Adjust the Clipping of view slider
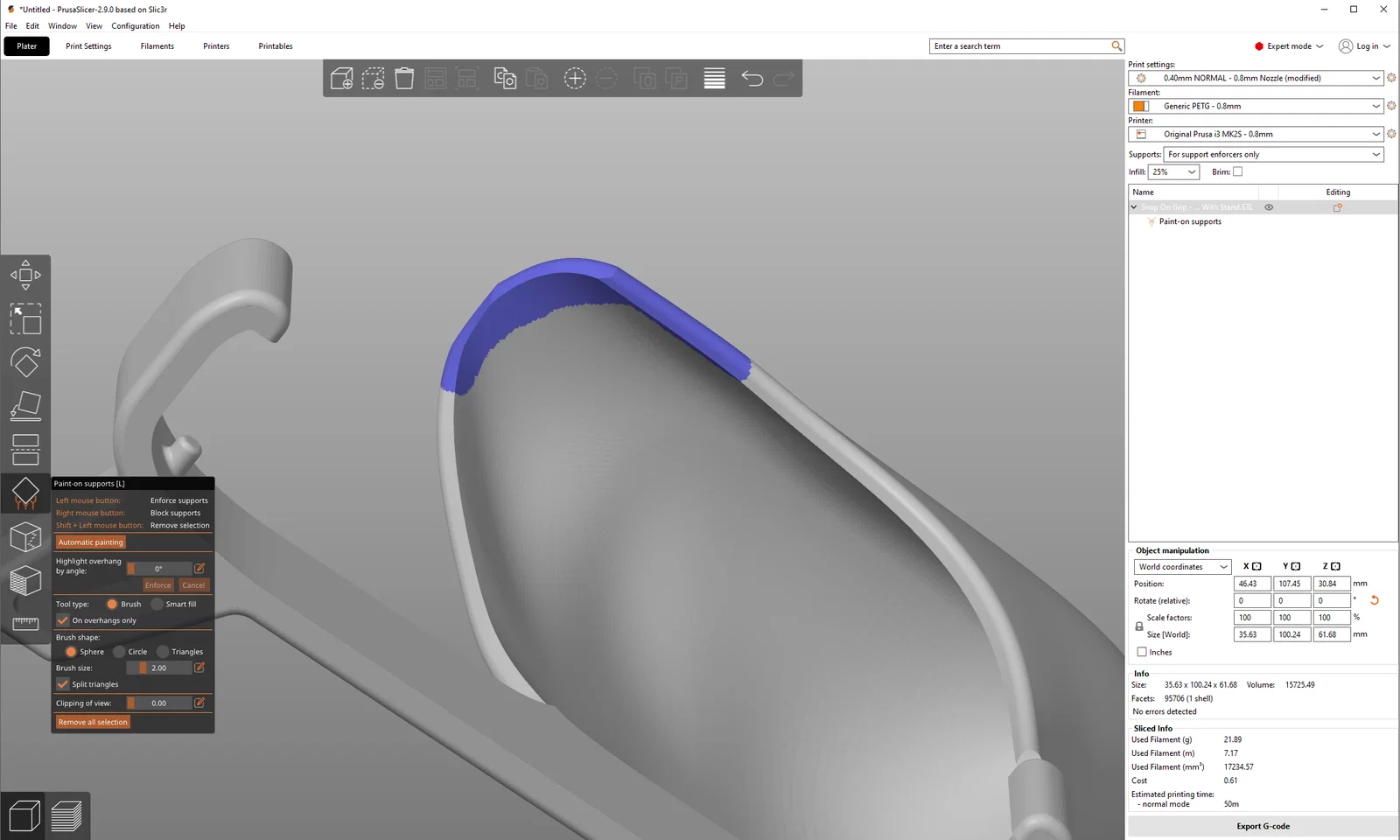Screen dimensions: 1400x840 click(159, 703)
